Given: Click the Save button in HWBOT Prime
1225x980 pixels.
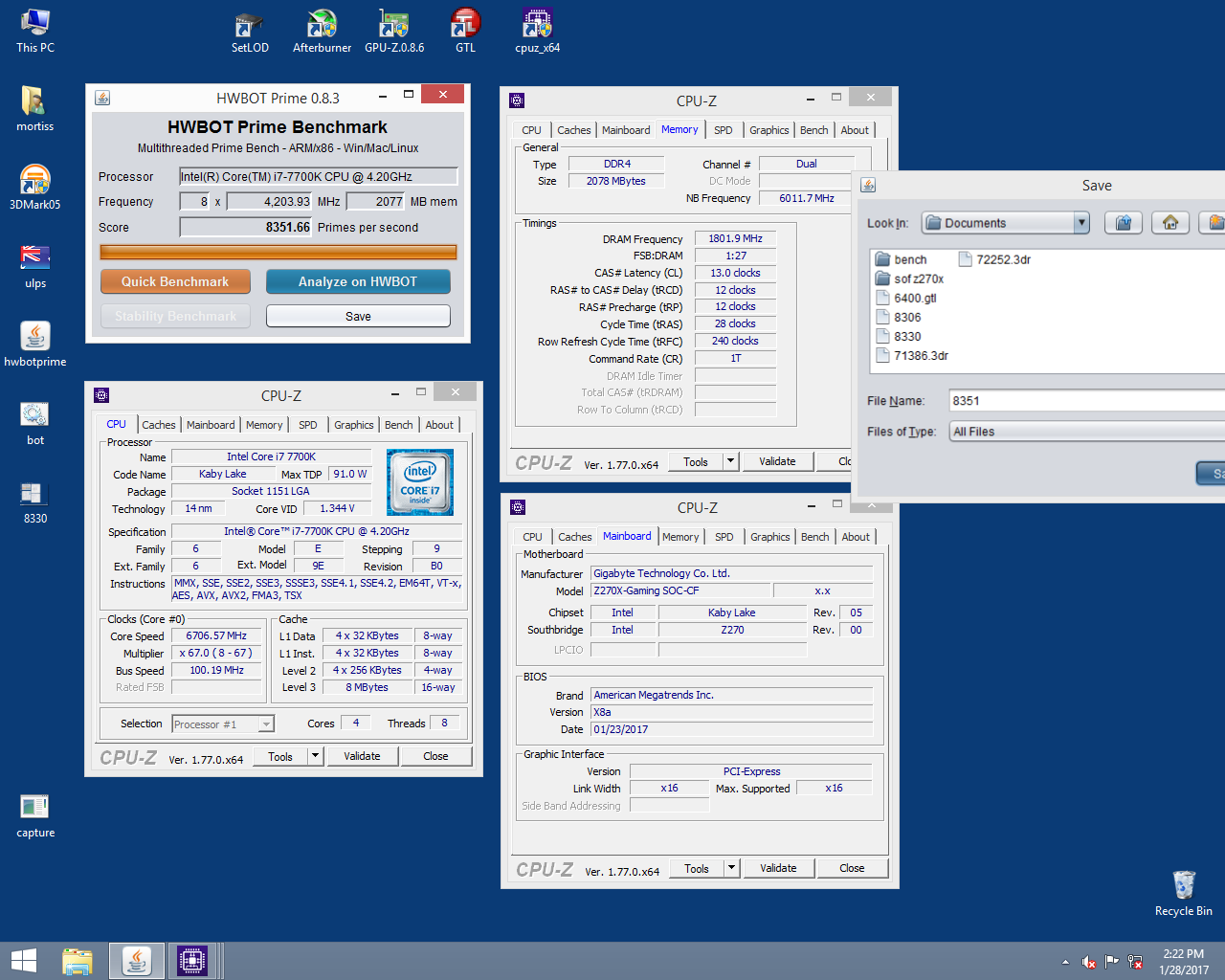Looking at the screenshot, I should (358, 316).
